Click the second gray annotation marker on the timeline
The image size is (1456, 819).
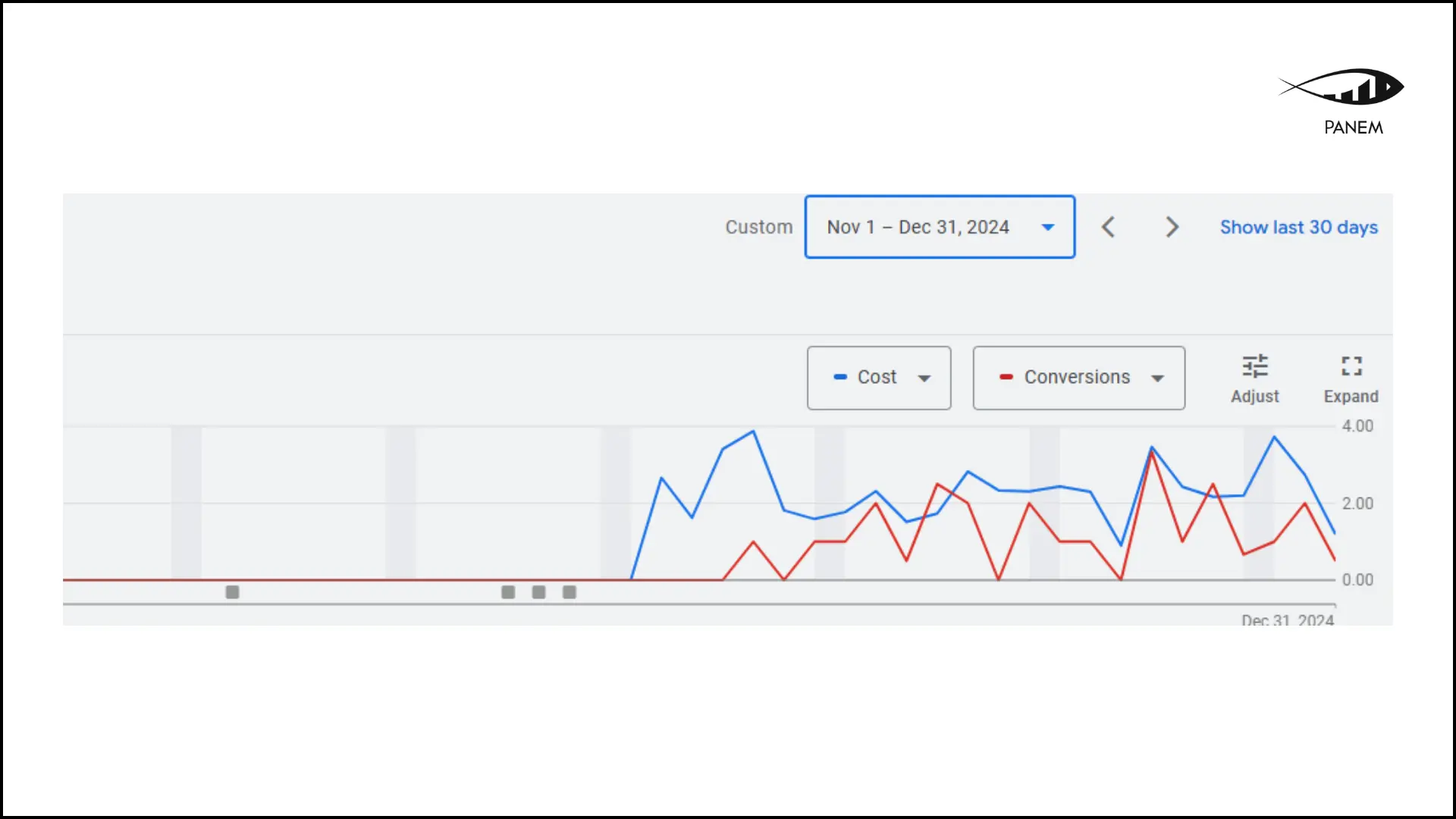(x=508, y=592)
